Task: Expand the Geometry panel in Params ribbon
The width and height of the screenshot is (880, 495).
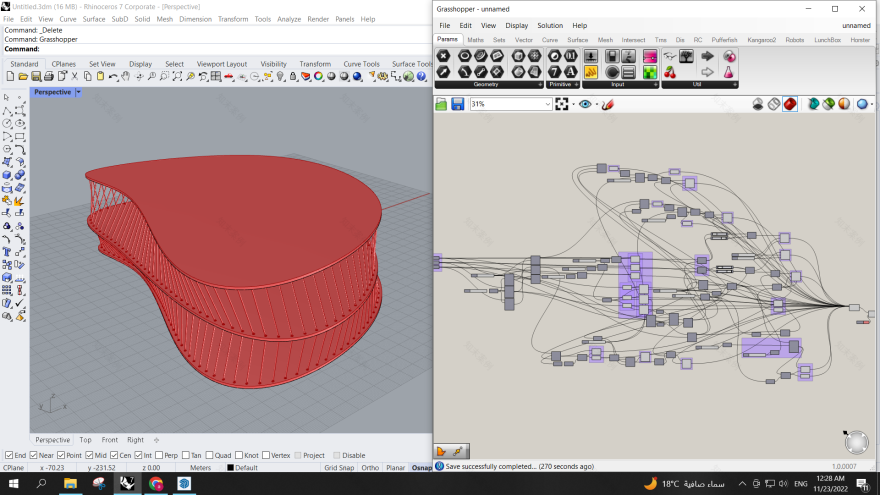Action: pos(542,85)
